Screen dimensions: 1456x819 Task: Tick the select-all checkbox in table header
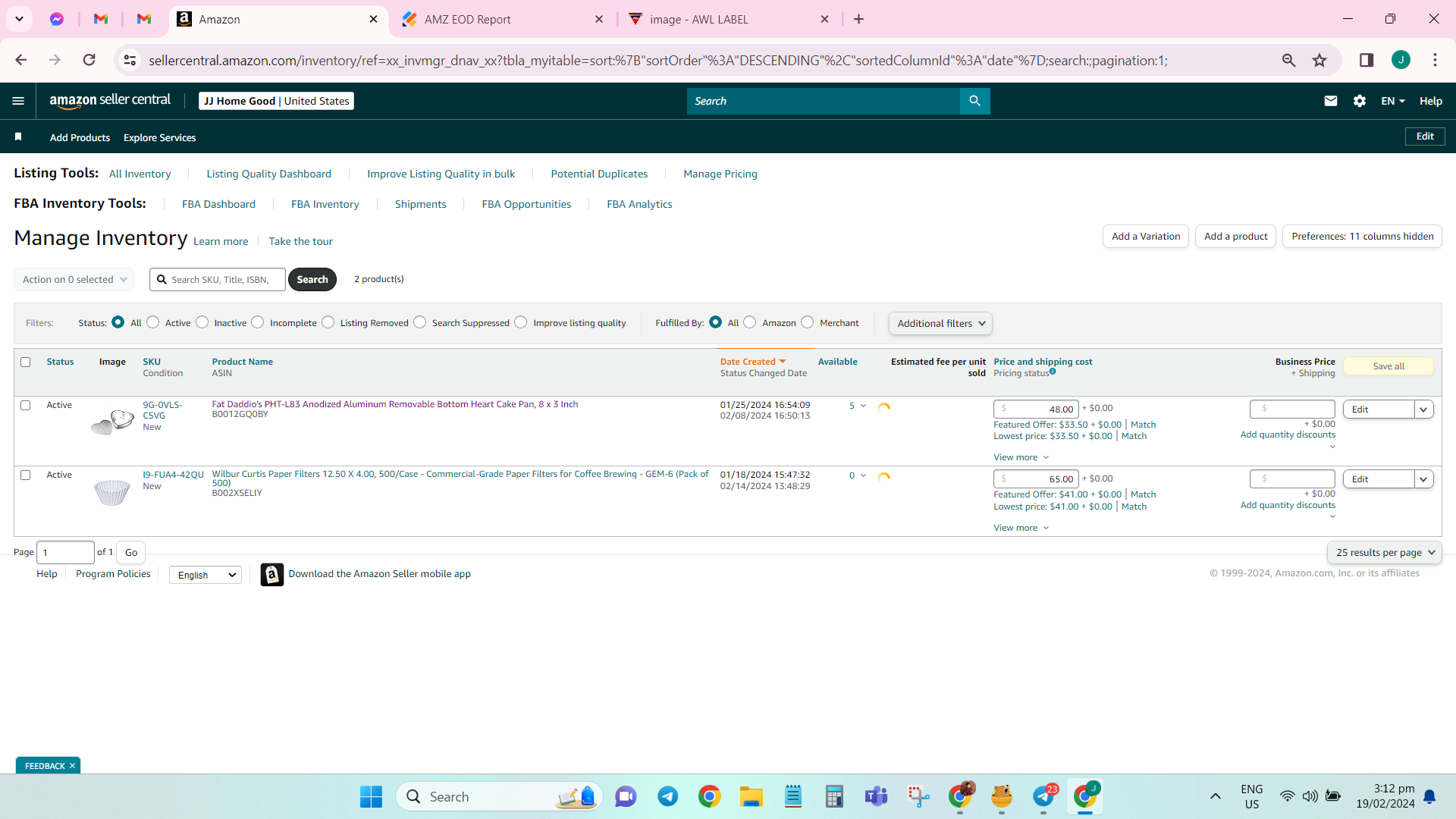pos(25,362)
